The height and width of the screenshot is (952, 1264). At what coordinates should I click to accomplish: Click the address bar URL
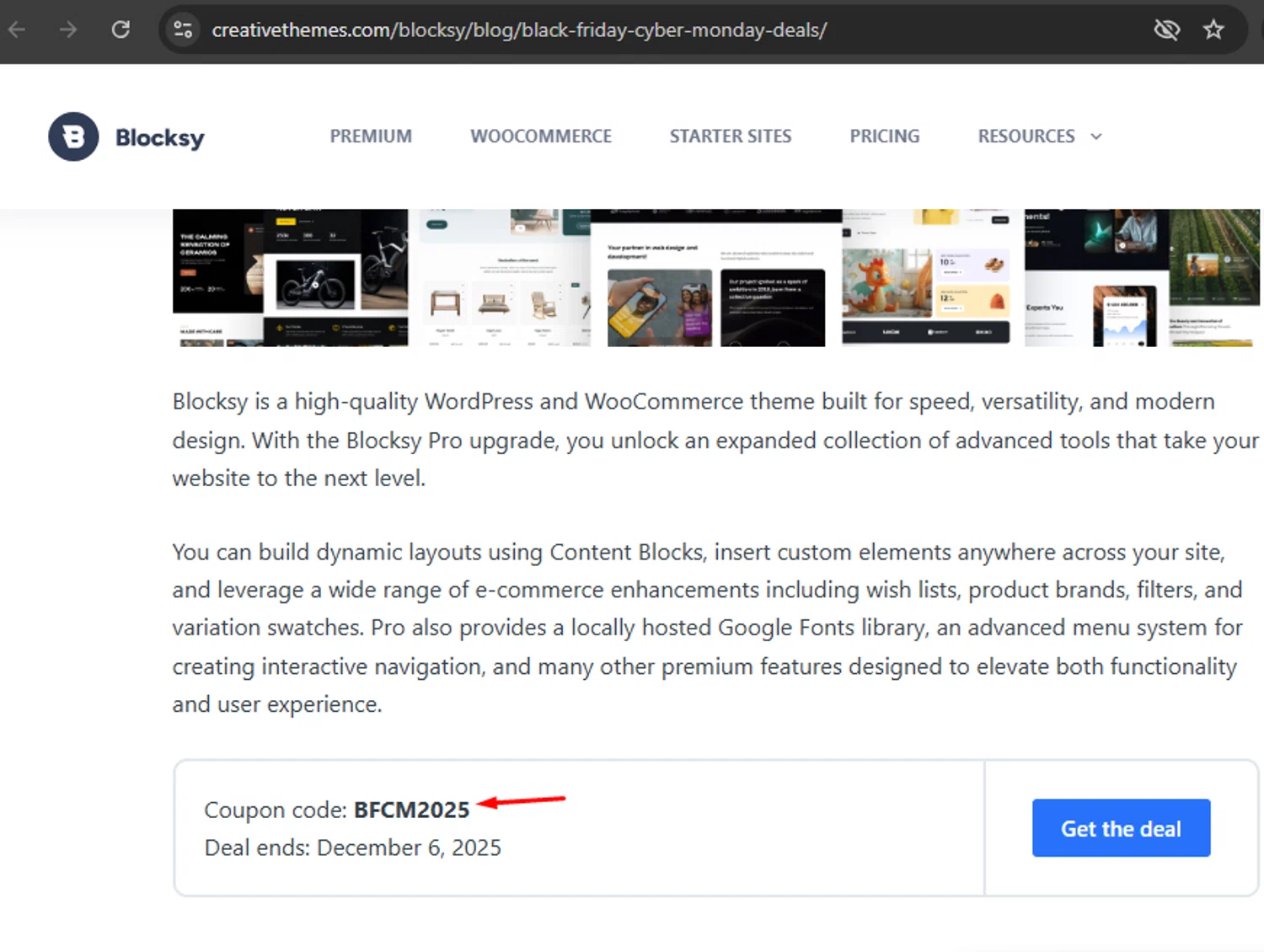point(519,29)
